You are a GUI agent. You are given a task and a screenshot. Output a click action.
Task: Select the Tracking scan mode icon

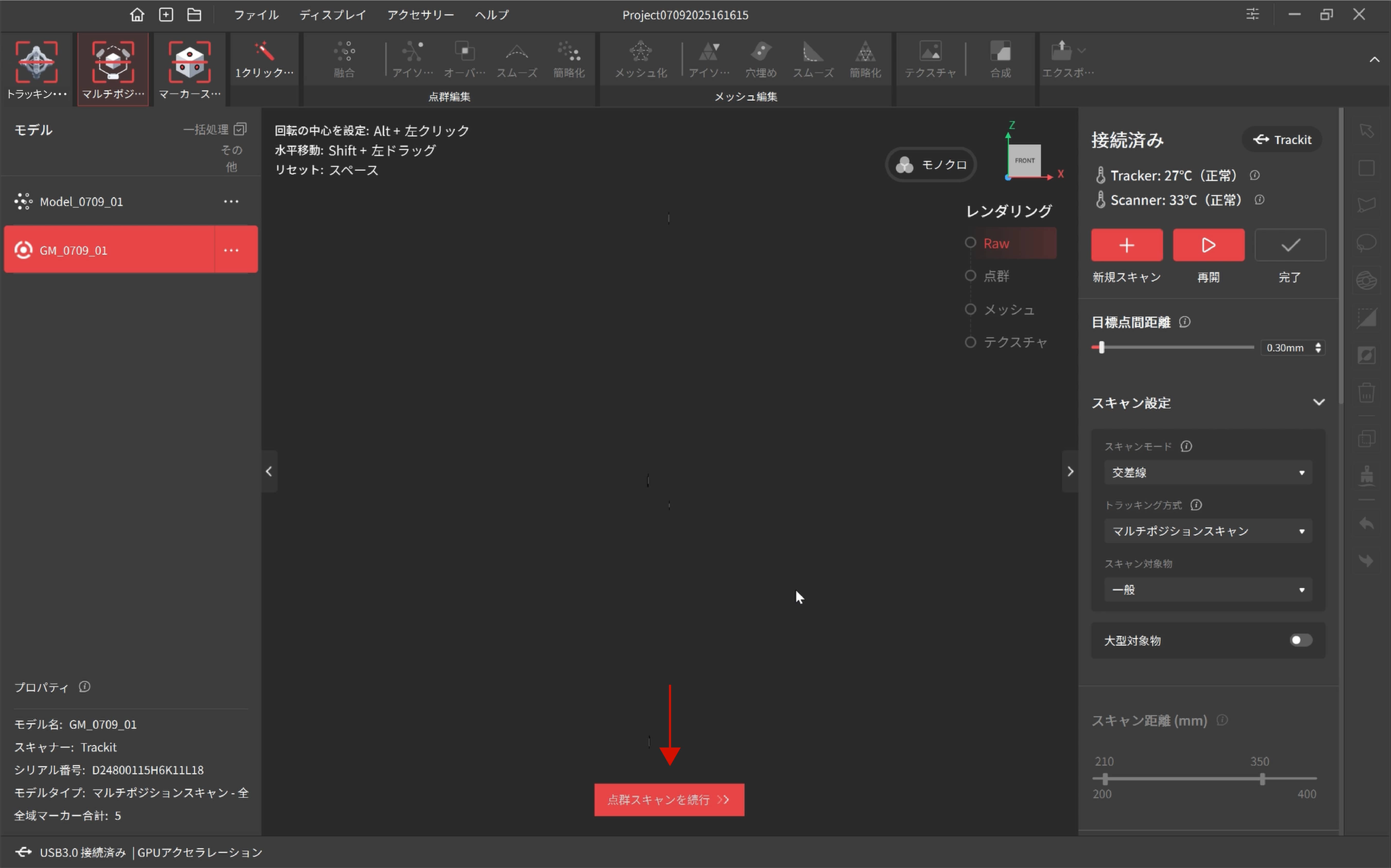36,62
